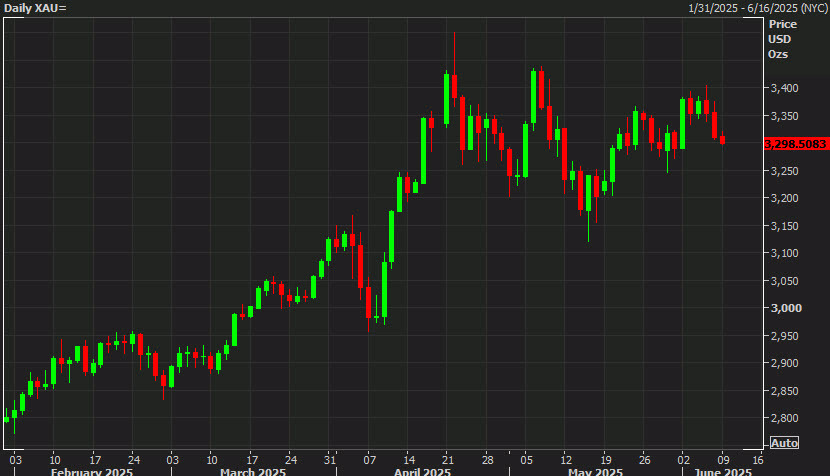Select the March 2025 month label

tap(253, 471)
